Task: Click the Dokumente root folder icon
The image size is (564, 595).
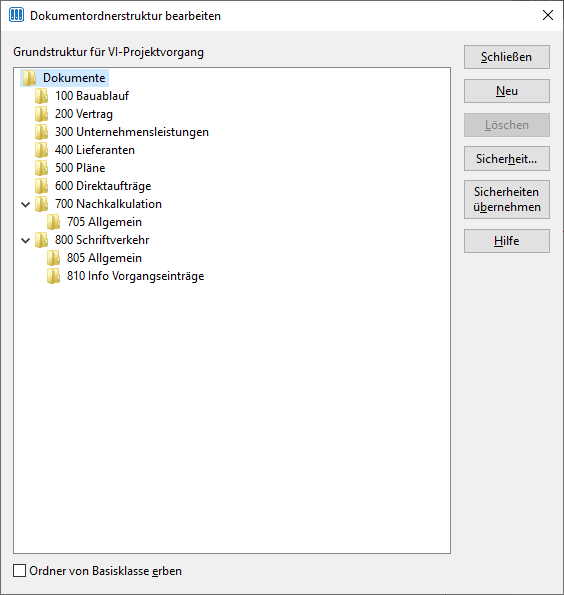Action: click(29, 78)
